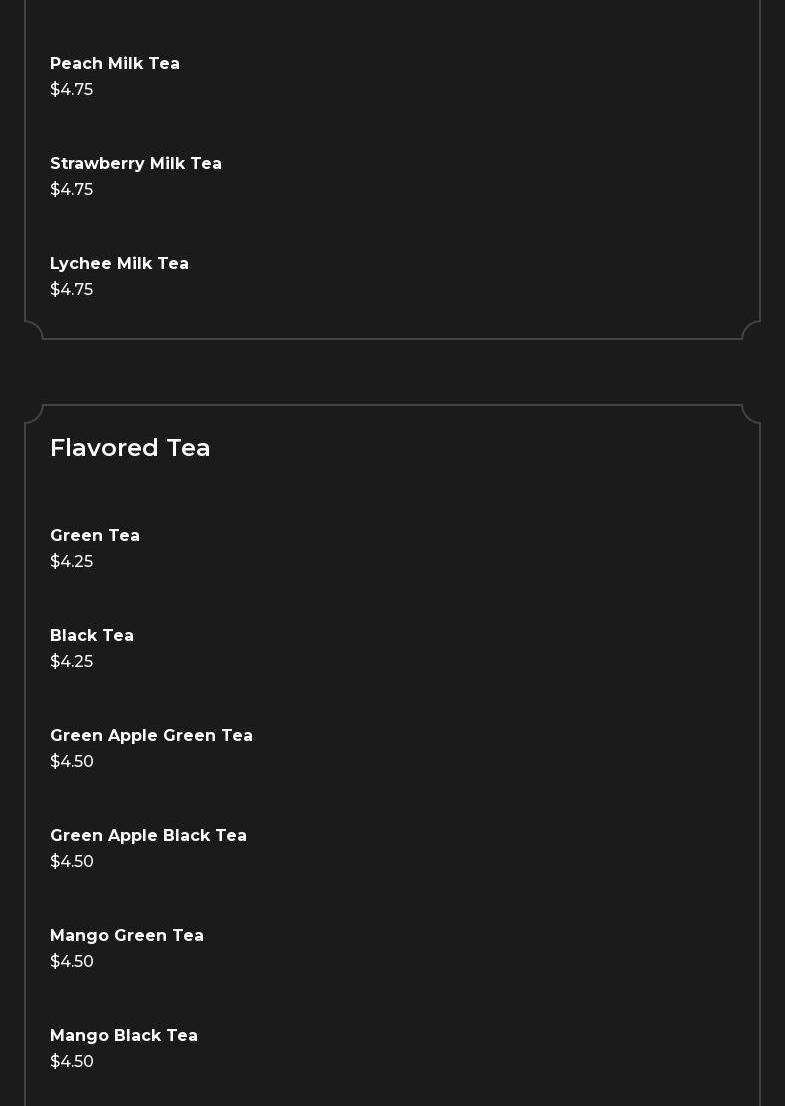Click the Flavored Tea section heading

pyautogui.click(x=130, y=448)
